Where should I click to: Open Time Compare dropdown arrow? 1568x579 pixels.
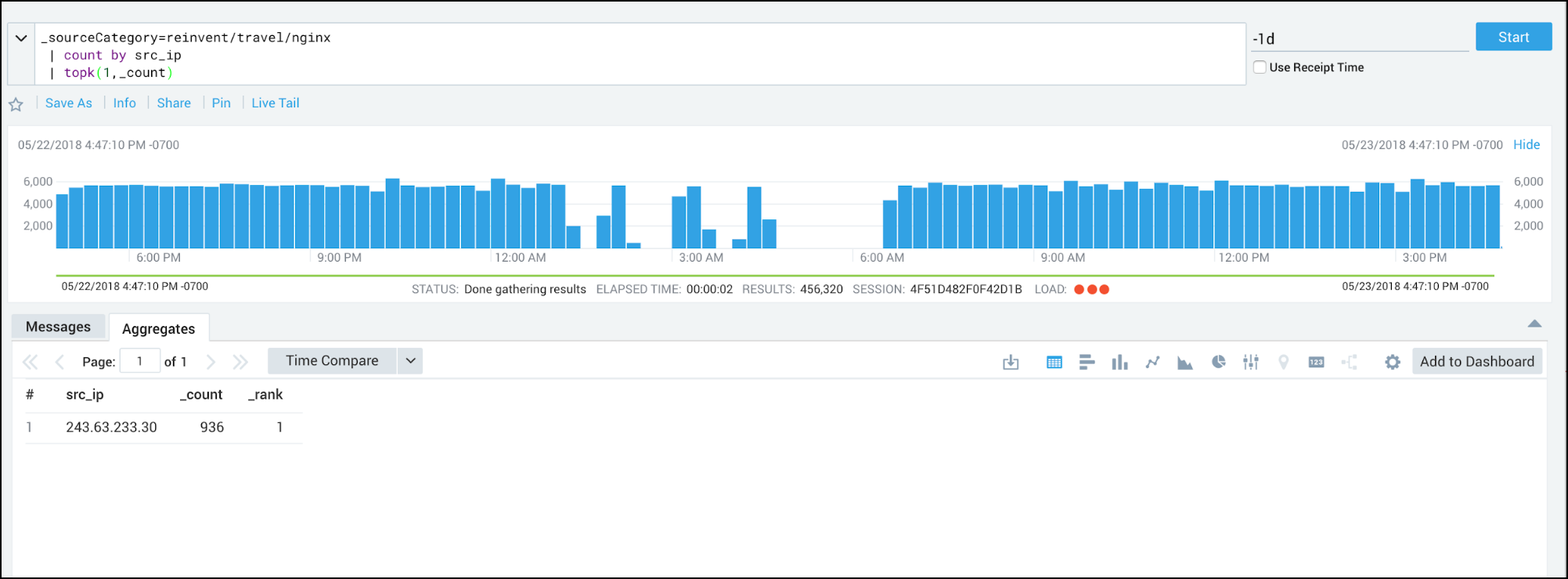point(410,361)
